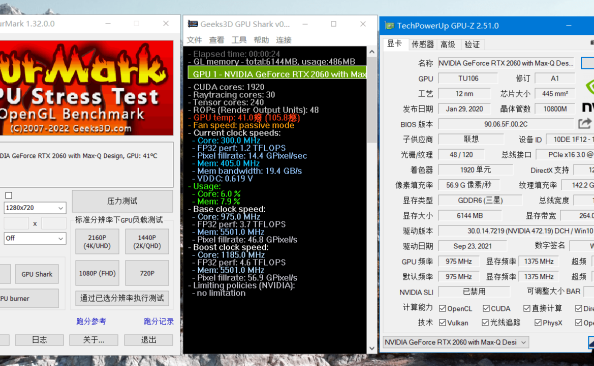Open the 文件 menu in GPU Shark
594x366 pixels.
tap(194, 40)
